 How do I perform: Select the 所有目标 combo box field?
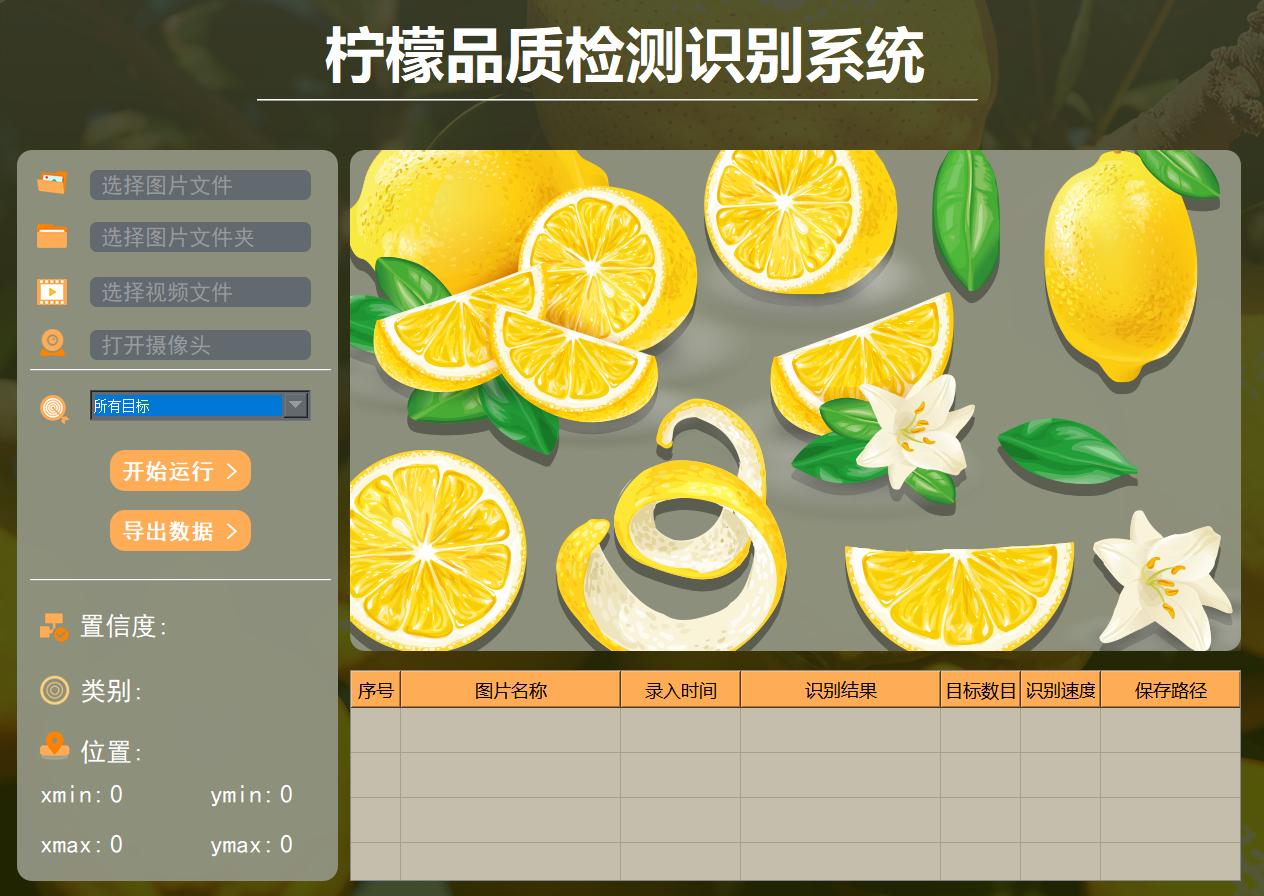(200, 405)
